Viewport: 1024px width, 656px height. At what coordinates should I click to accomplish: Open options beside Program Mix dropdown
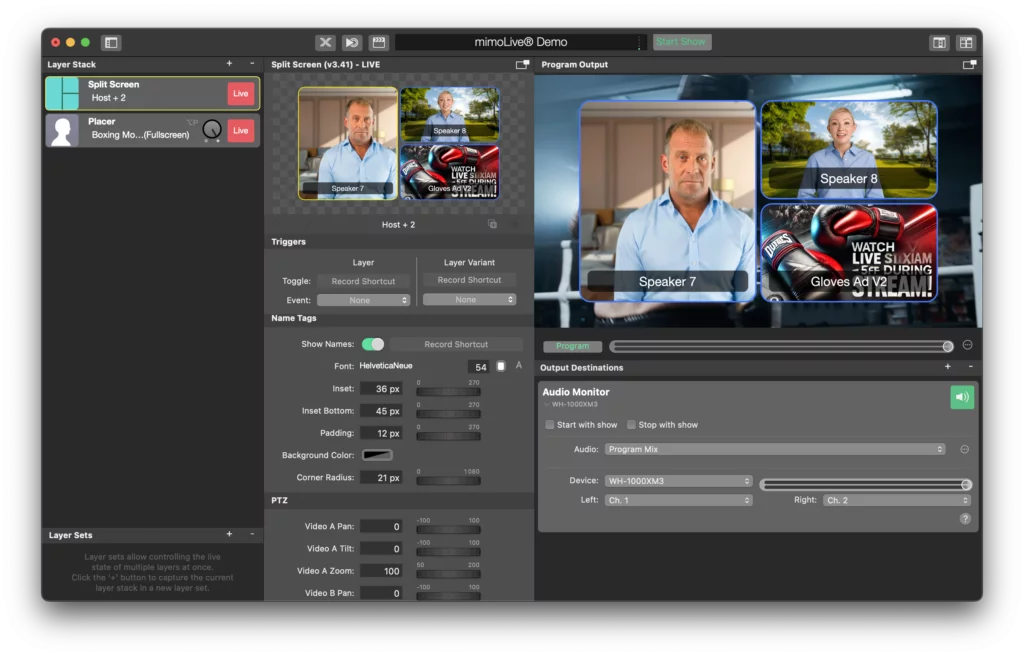[965, 450]
